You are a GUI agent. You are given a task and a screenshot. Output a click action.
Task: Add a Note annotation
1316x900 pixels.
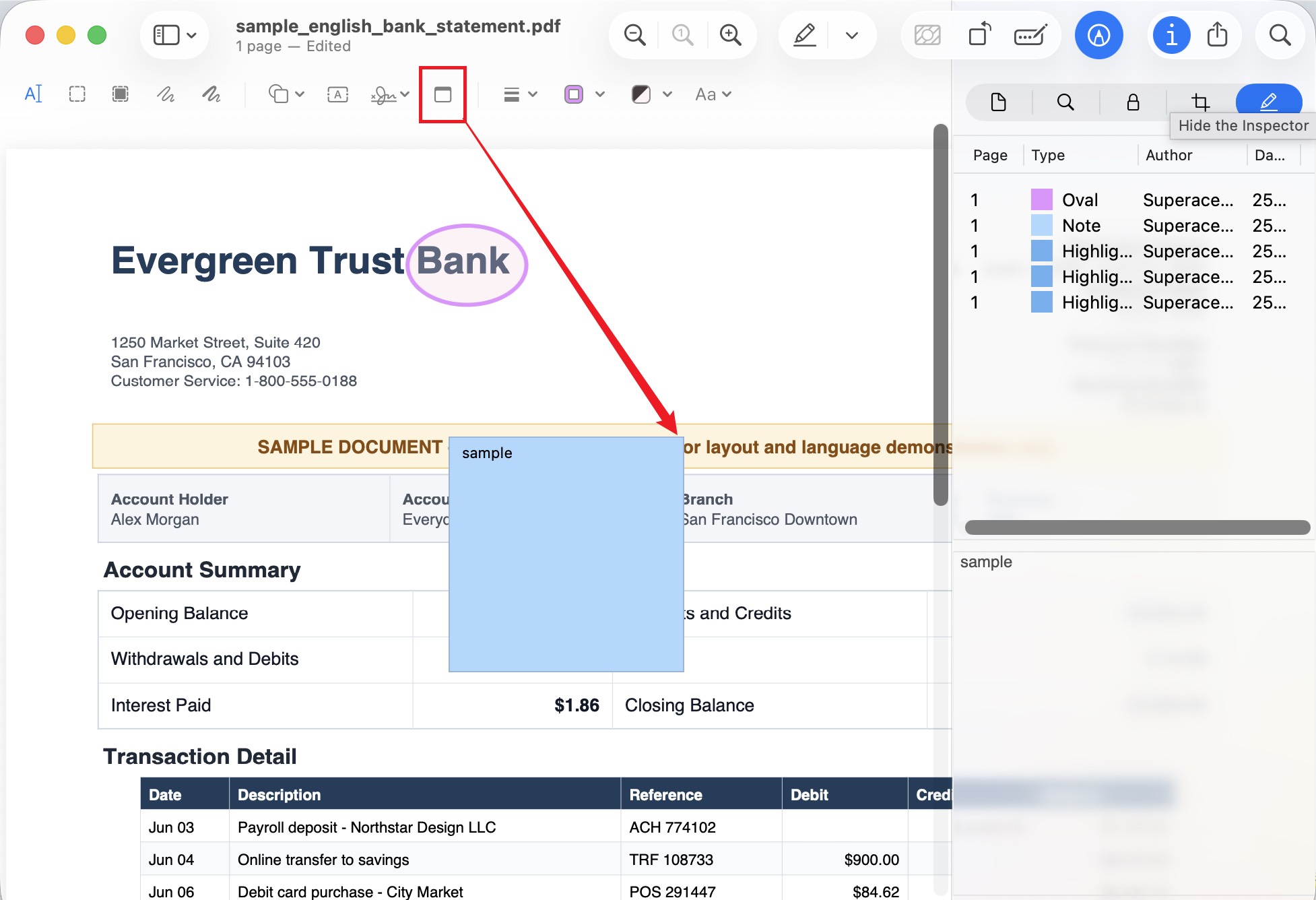[x=442, y=94]
